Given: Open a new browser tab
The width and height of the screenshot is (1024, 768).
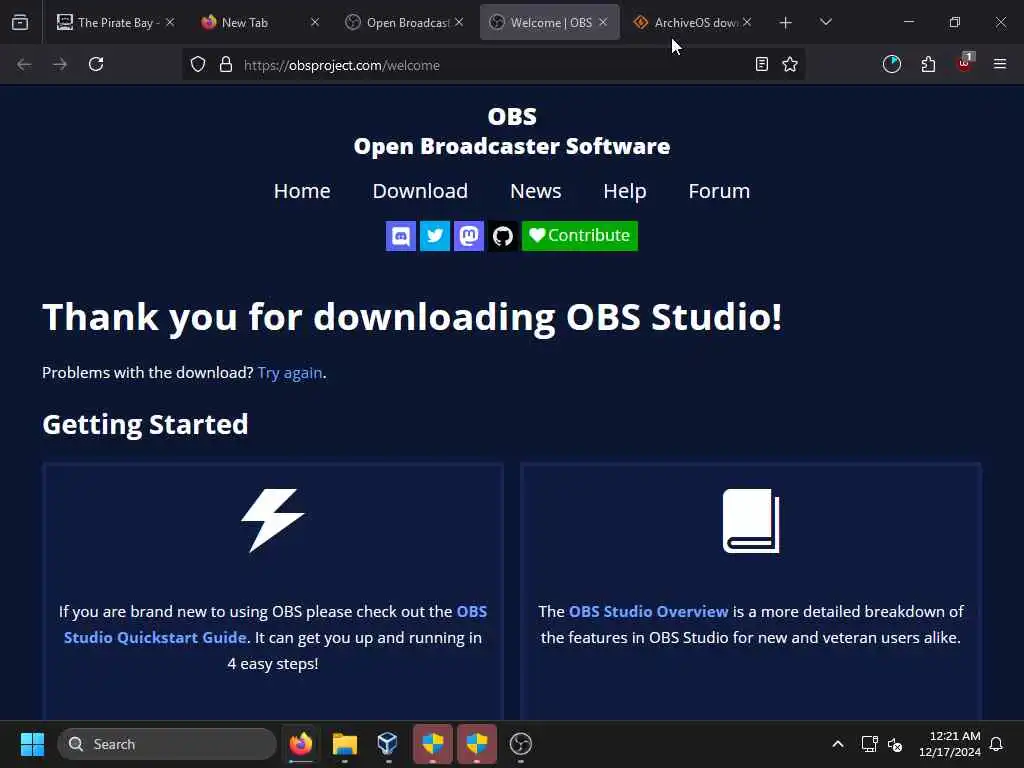Looking at the screenshot, I should (x=786, y=23).
